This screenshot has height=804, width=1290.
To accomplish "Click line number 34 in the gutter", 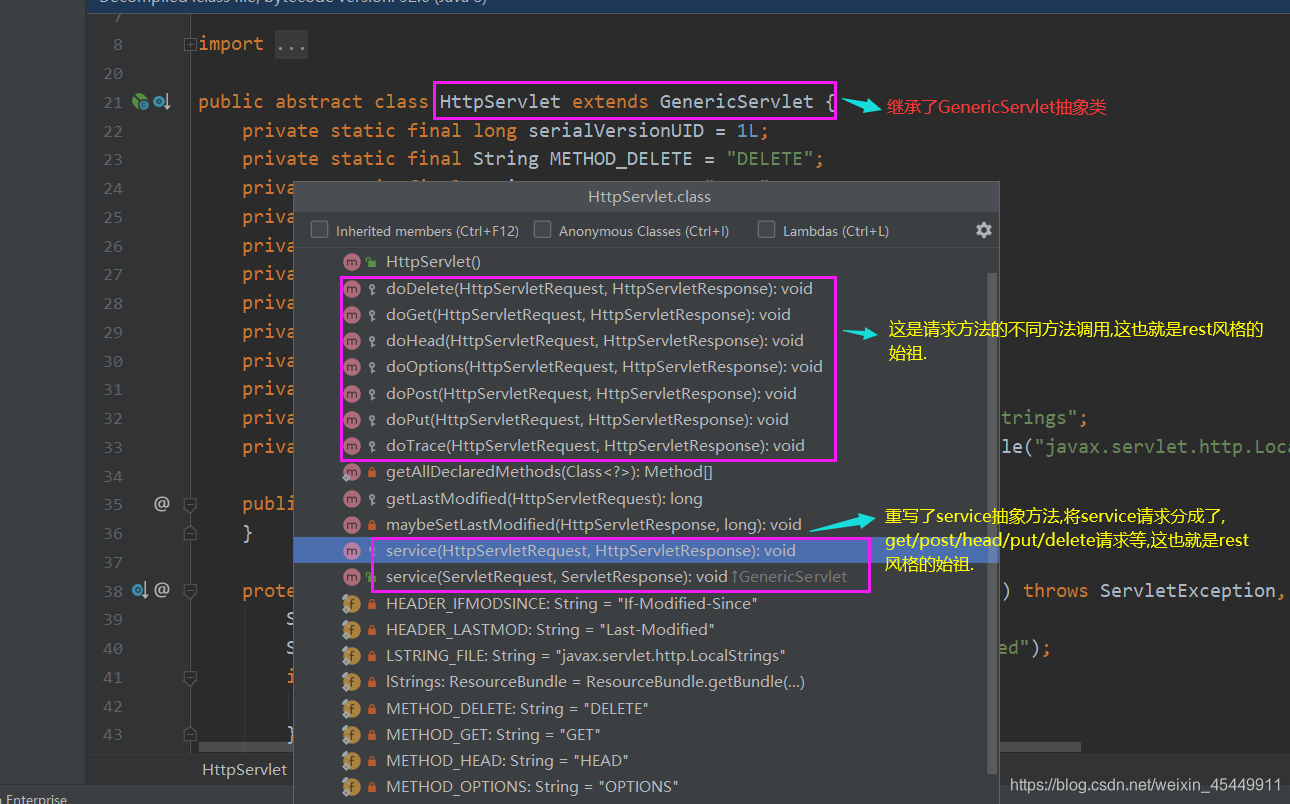I will click(x=112, y=475).
